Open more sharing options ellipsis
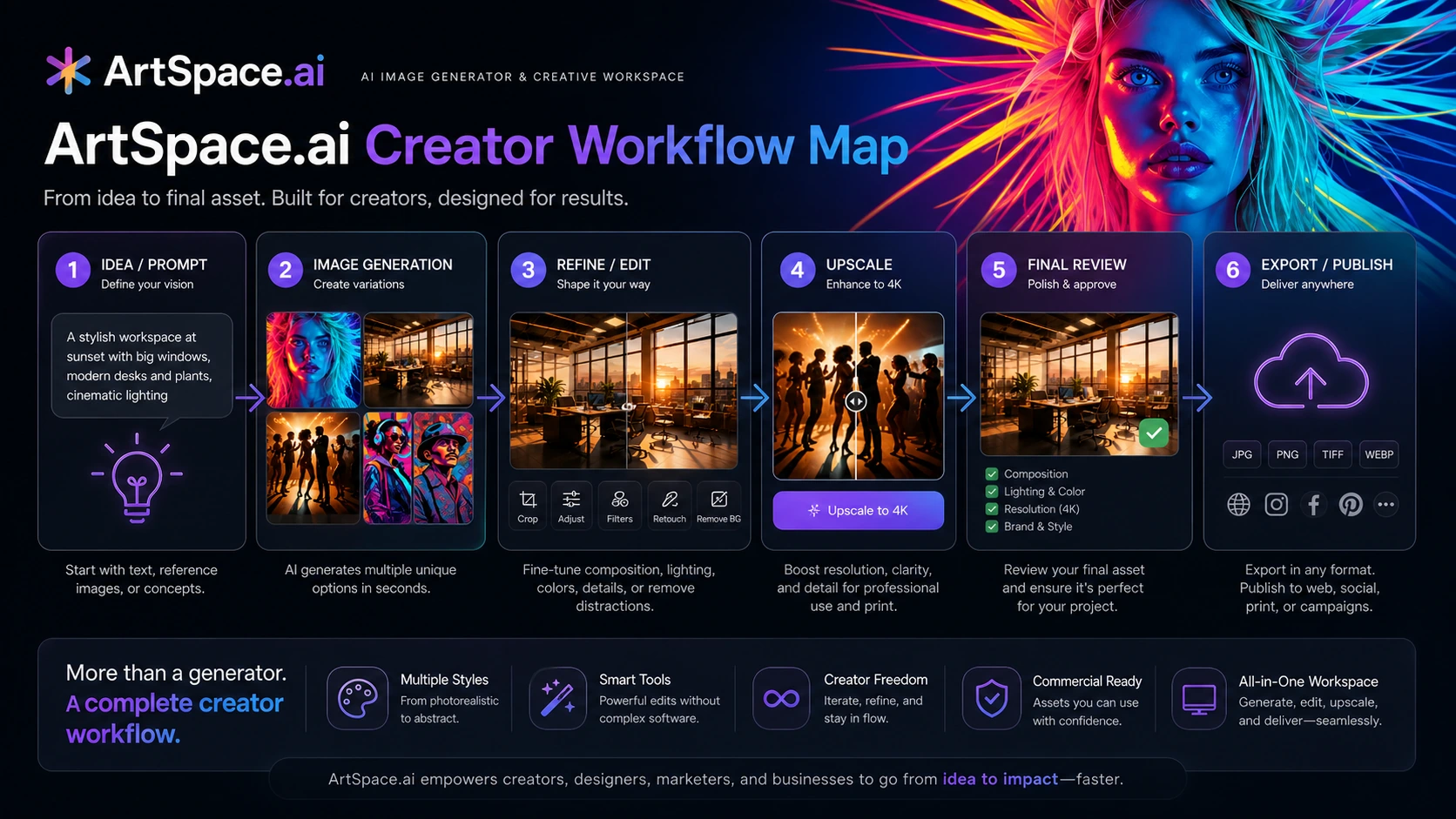 [x=1386, y=504]
